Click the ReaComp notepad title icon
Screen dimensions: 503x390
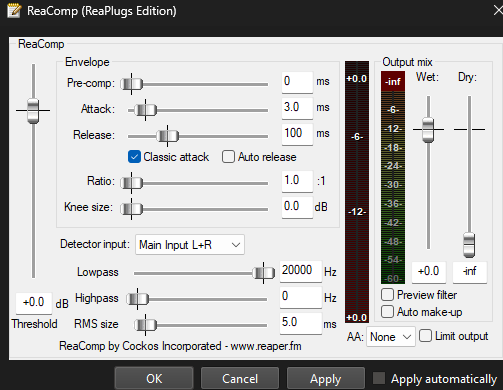pos(14,10)
